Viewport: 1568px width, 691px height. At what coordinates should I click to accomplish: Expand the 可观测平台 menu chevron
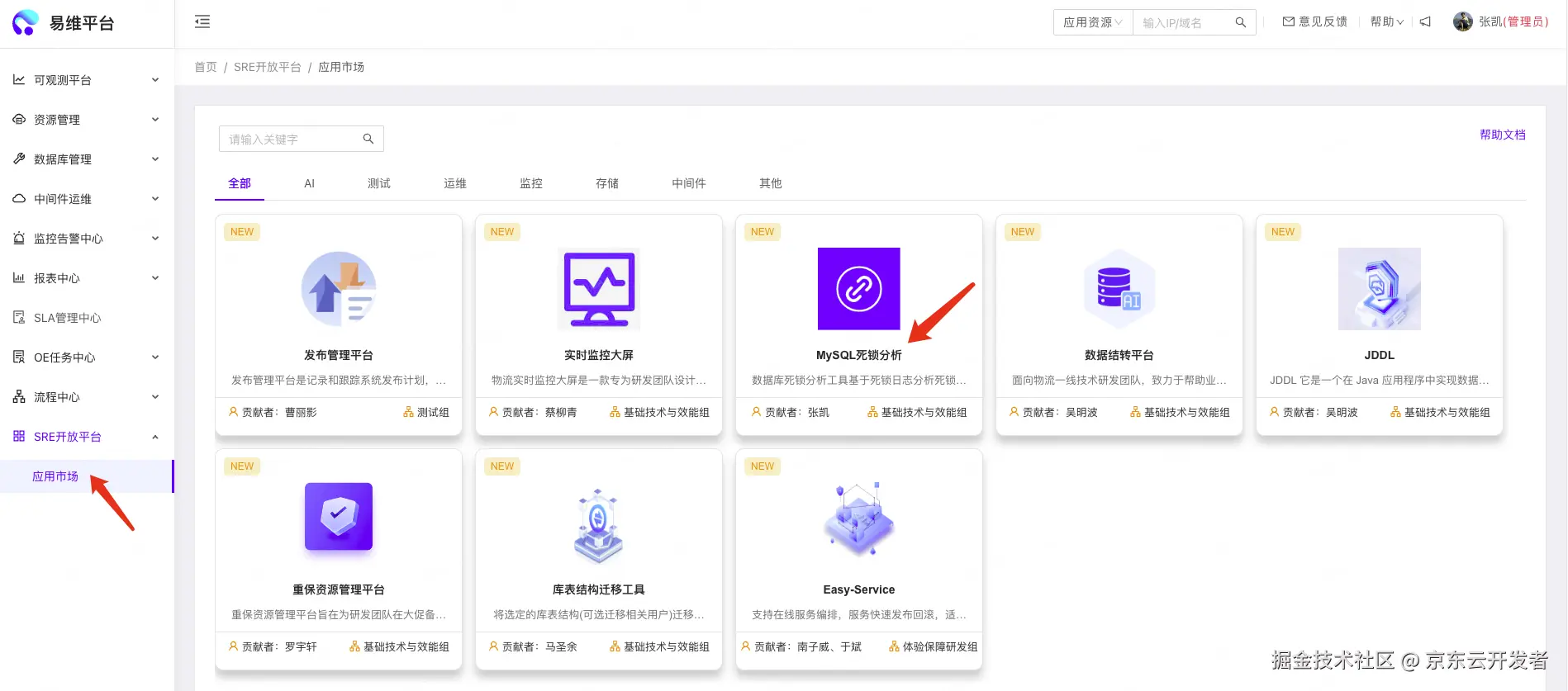click(155, 80)
